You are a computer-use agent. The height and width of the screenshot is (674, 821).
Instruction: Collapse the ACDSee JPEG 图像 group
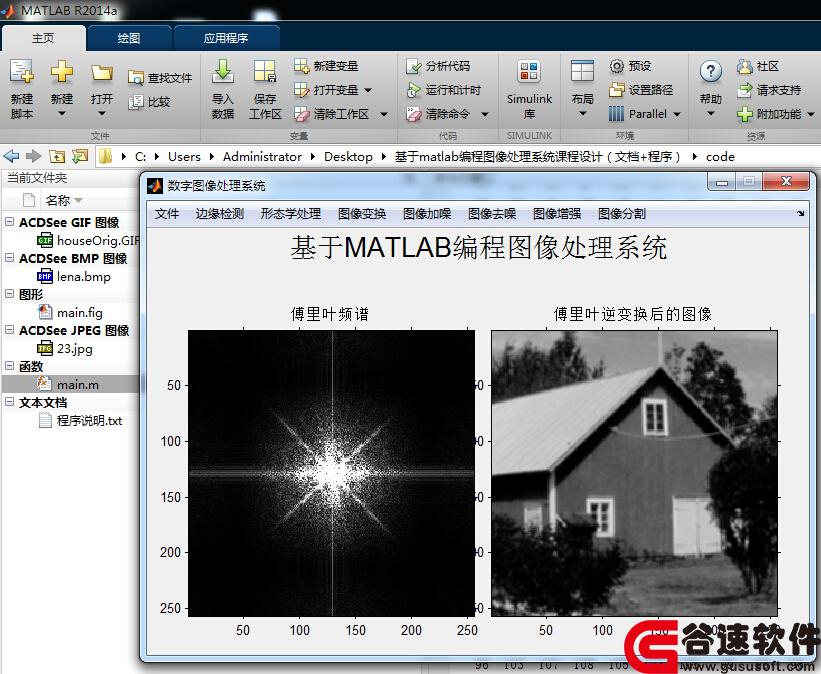point(9,330)
